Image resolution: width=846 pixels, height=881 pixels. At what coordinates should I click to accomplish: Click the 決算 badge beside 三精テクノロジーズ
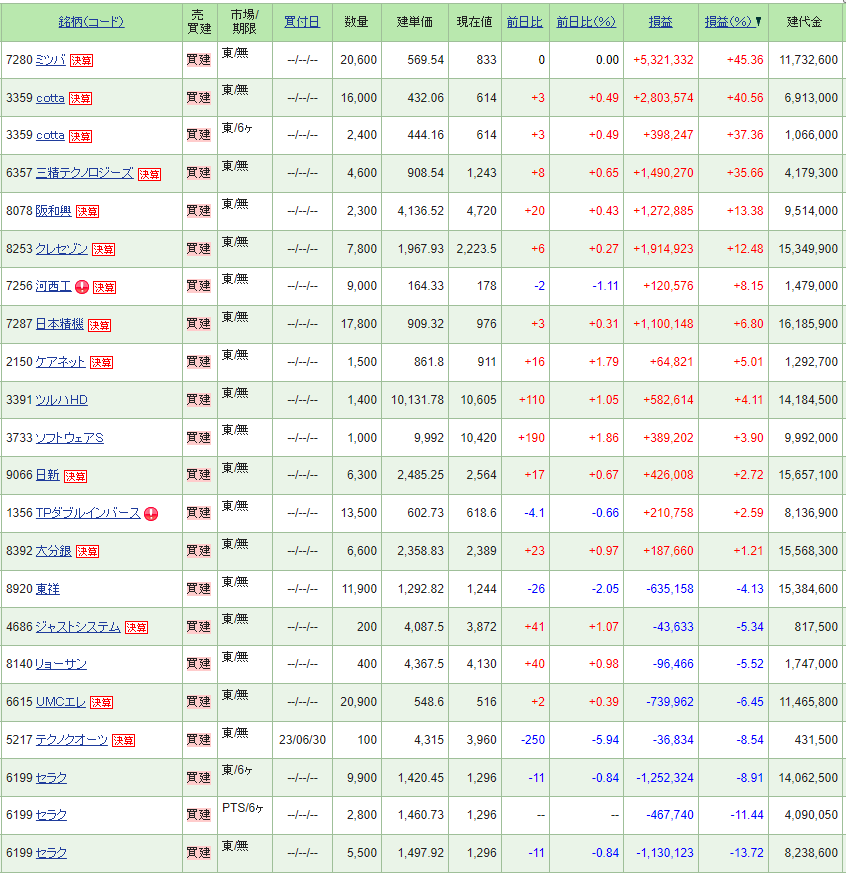click(x=149, y=175)
